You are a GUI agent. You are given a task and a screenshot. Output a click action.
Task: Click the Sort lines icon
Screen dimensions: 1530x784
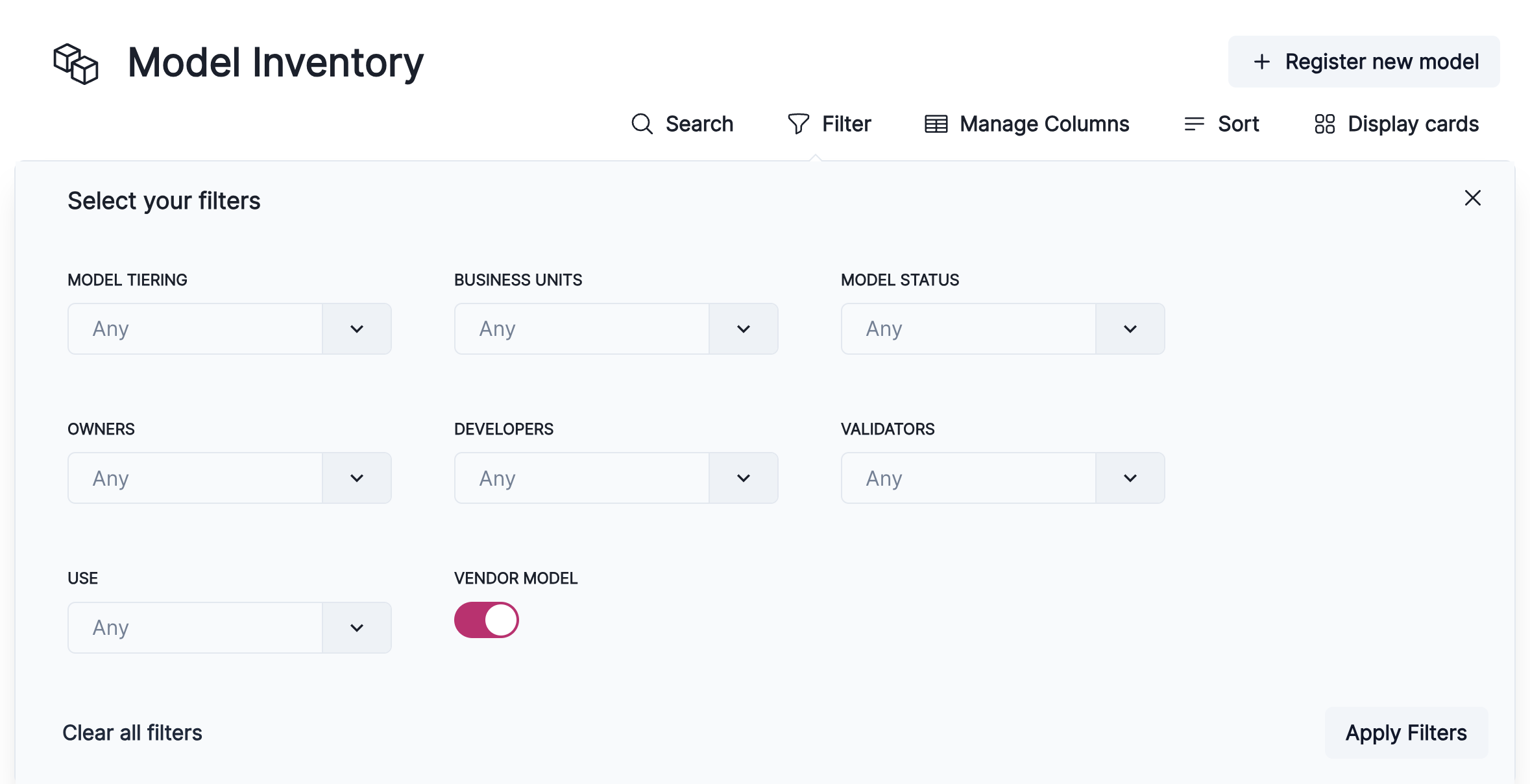1193,123
